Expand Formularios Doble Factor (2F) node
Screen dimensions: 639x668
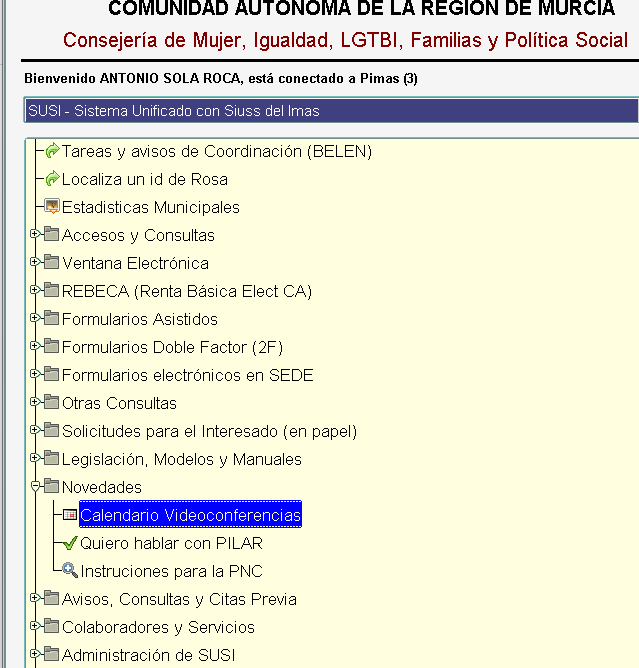pos(35,347)
